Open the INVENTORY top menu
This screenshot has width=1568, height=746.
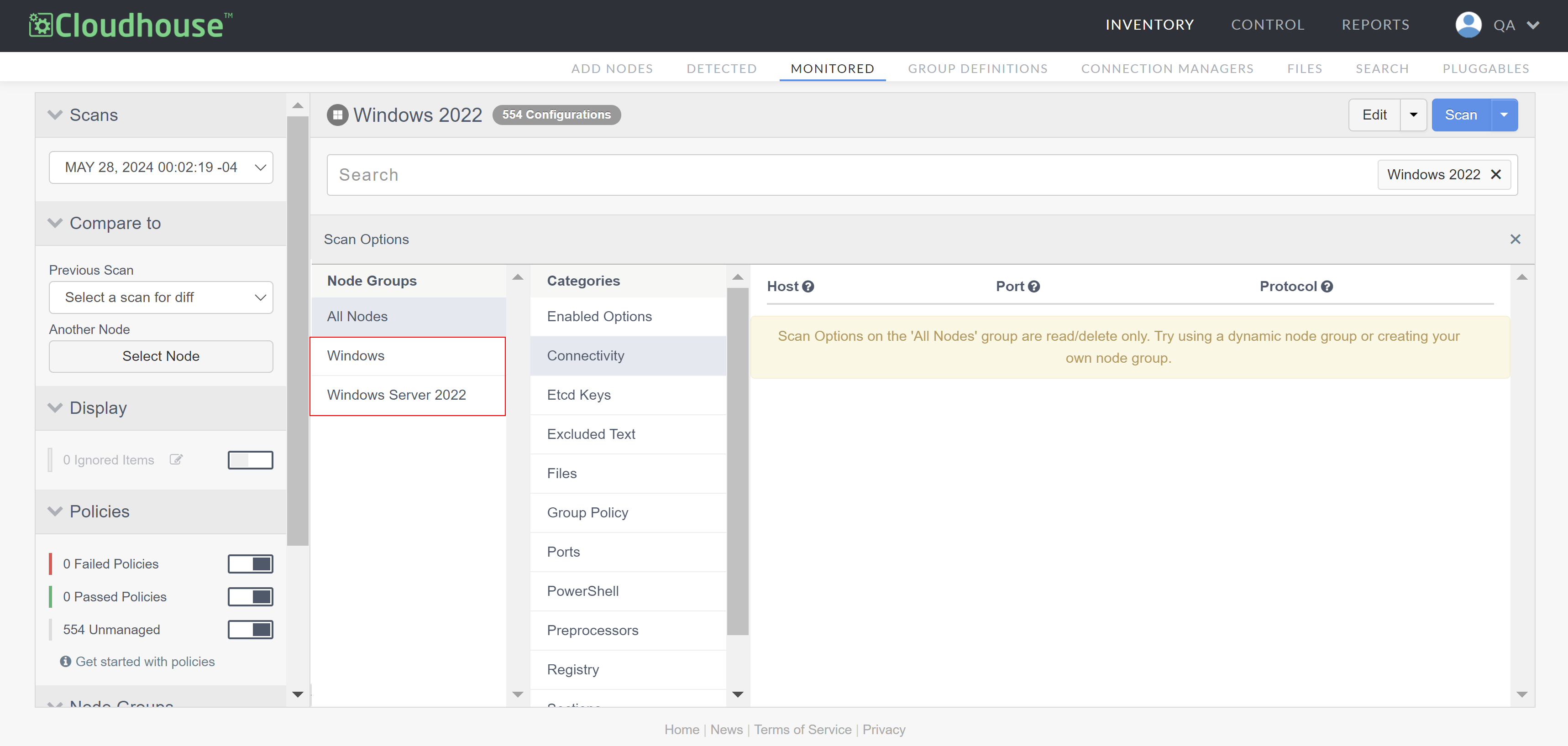pos(1149,25)
